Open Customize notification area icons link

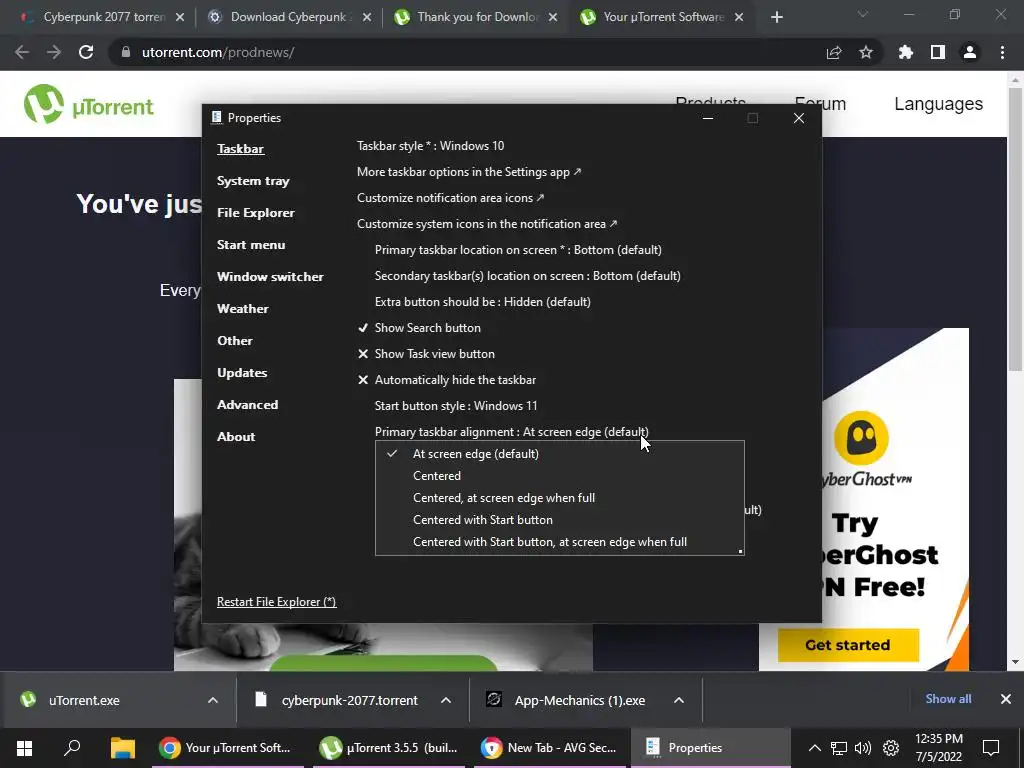point(450,198)
